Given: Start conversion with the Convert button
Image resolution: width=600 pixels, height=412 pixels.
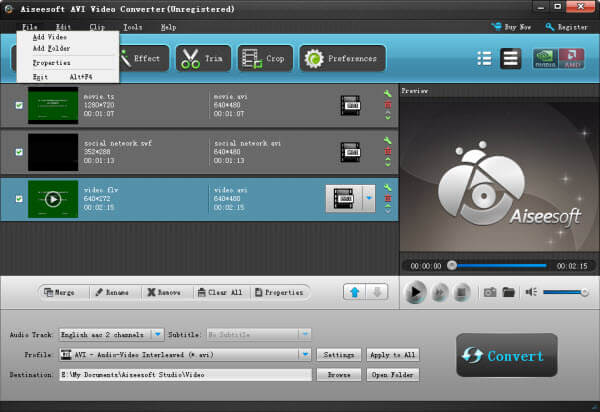Looking at the screenshot, I should (x=507, y=355).
